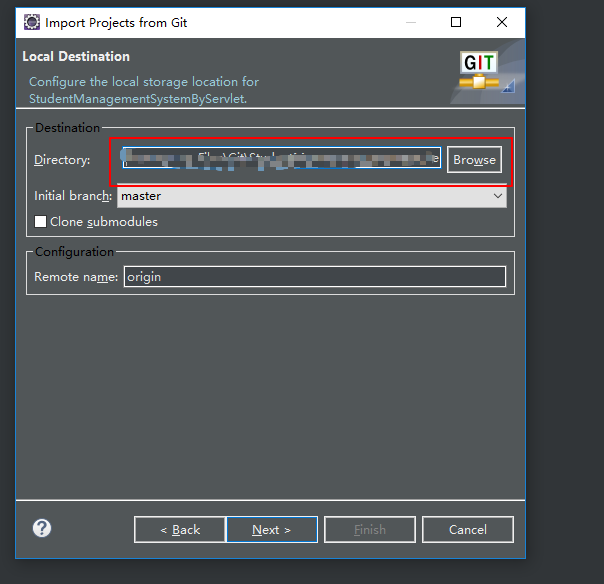Click the Initial branch label

[x=73, y=196]
